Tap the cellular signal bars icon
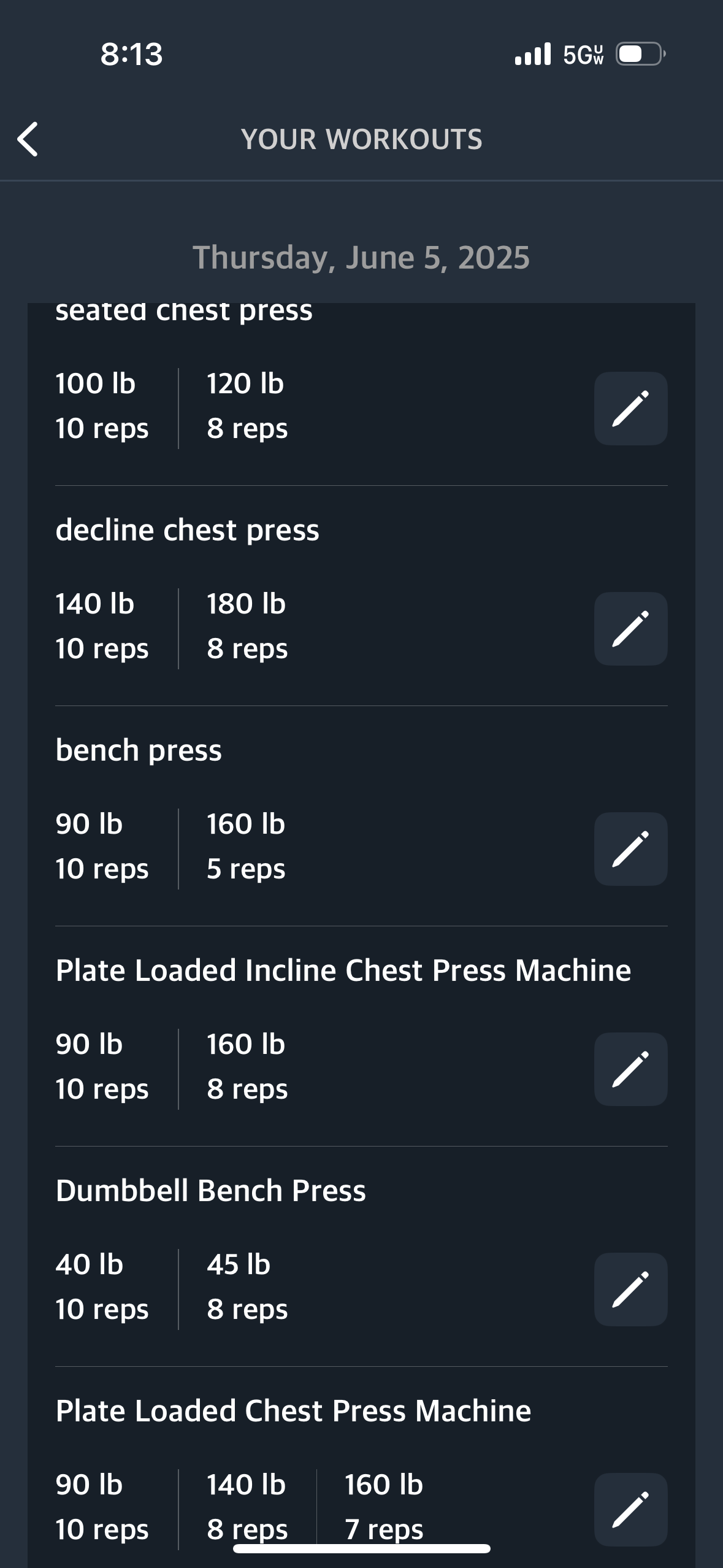 pos(533,55)
